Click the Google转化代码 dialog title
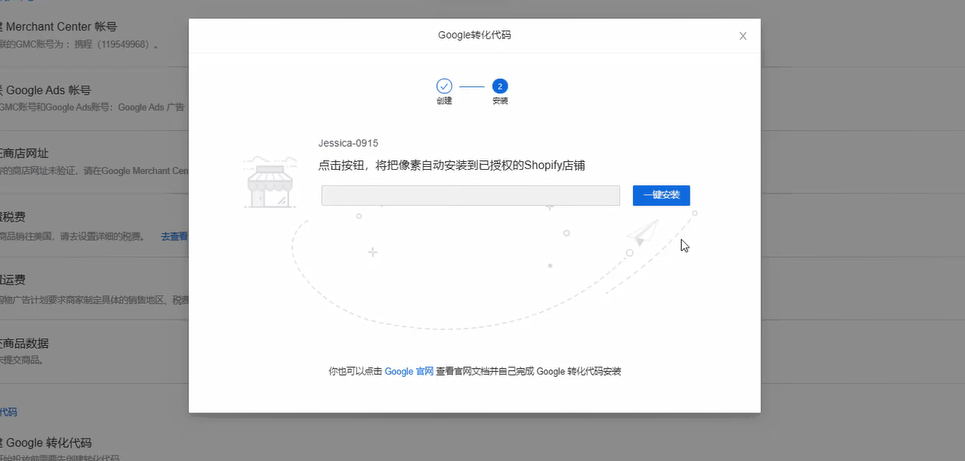 point(474,35)
